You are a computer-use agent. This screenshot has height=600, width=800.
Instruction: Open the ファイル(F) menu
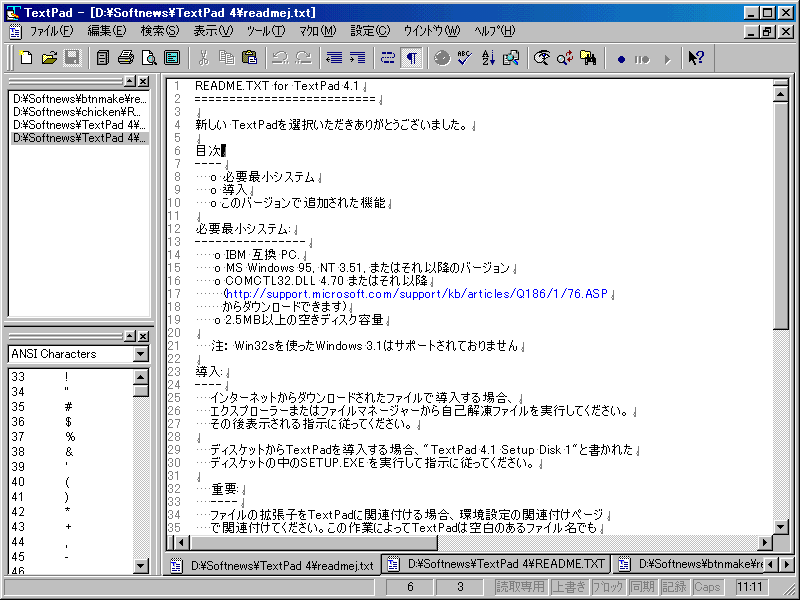(x=51, y=31)
